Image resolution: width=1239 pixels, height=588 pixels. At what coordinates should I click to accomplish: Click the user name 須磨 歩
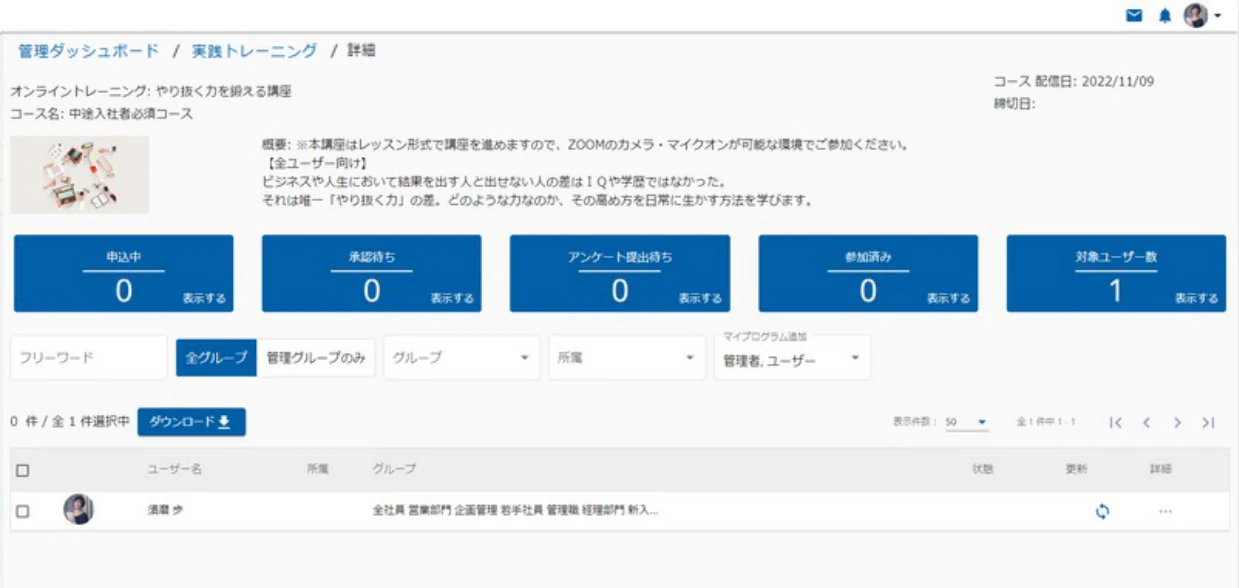click(x=165, y=511)
